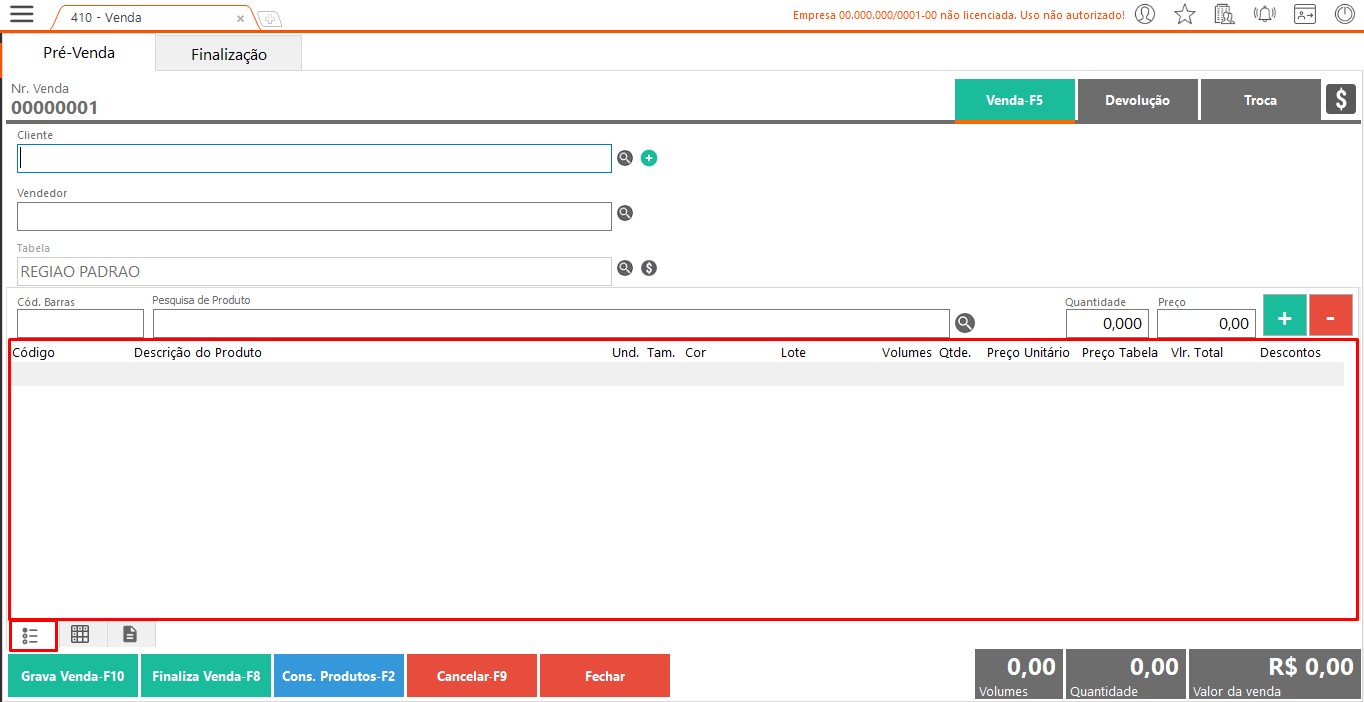Select the Devolução mode
This screenshot has width=1364, height=702.
pyautogui.click(x=1137, y=100)
